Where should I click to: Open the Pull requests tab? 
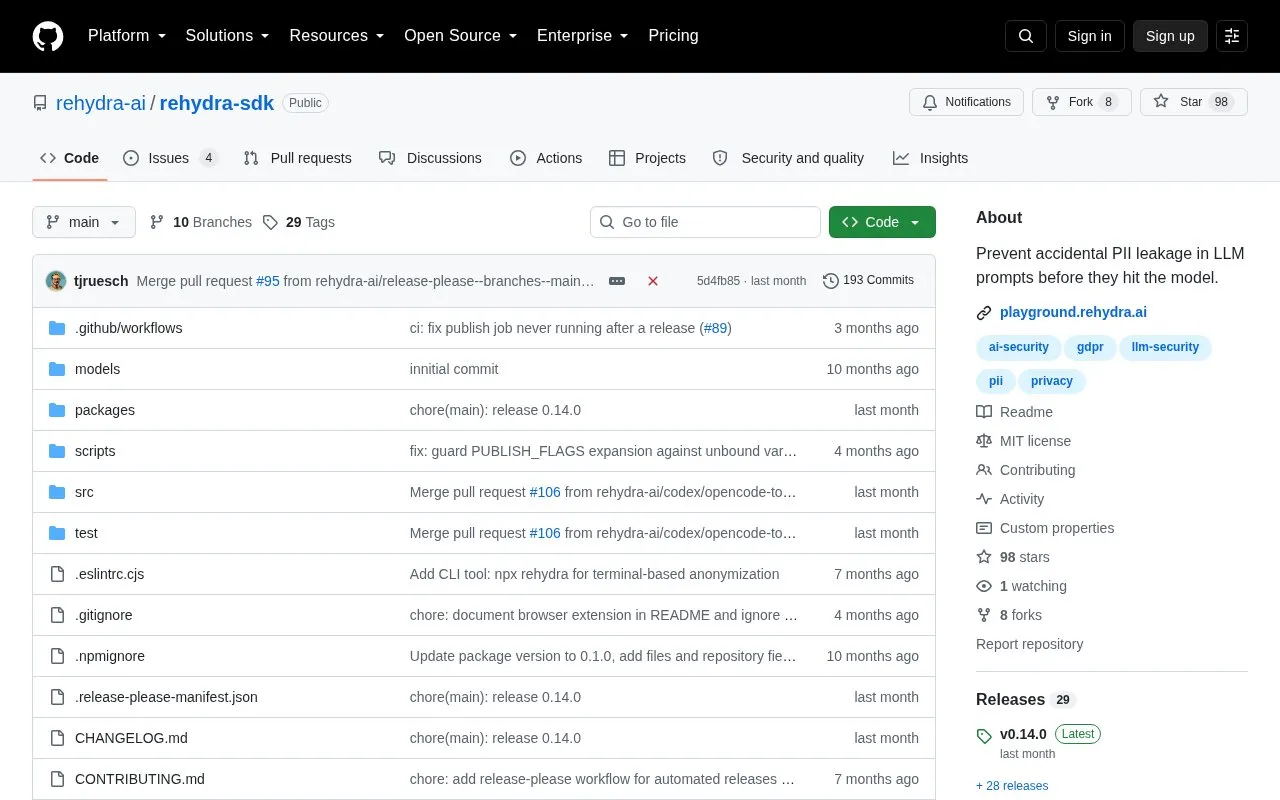(x=298, y=158)
